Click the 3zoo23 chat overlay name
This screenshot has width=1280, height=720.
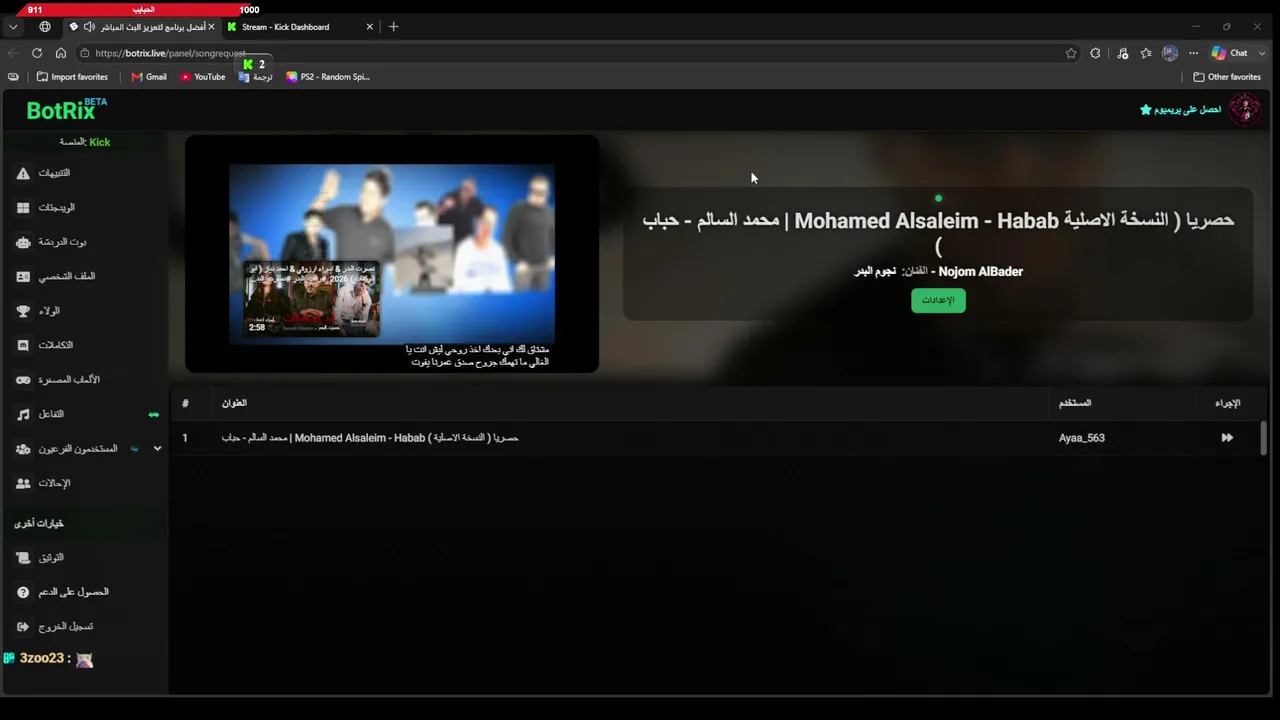[x=42, y=659]
